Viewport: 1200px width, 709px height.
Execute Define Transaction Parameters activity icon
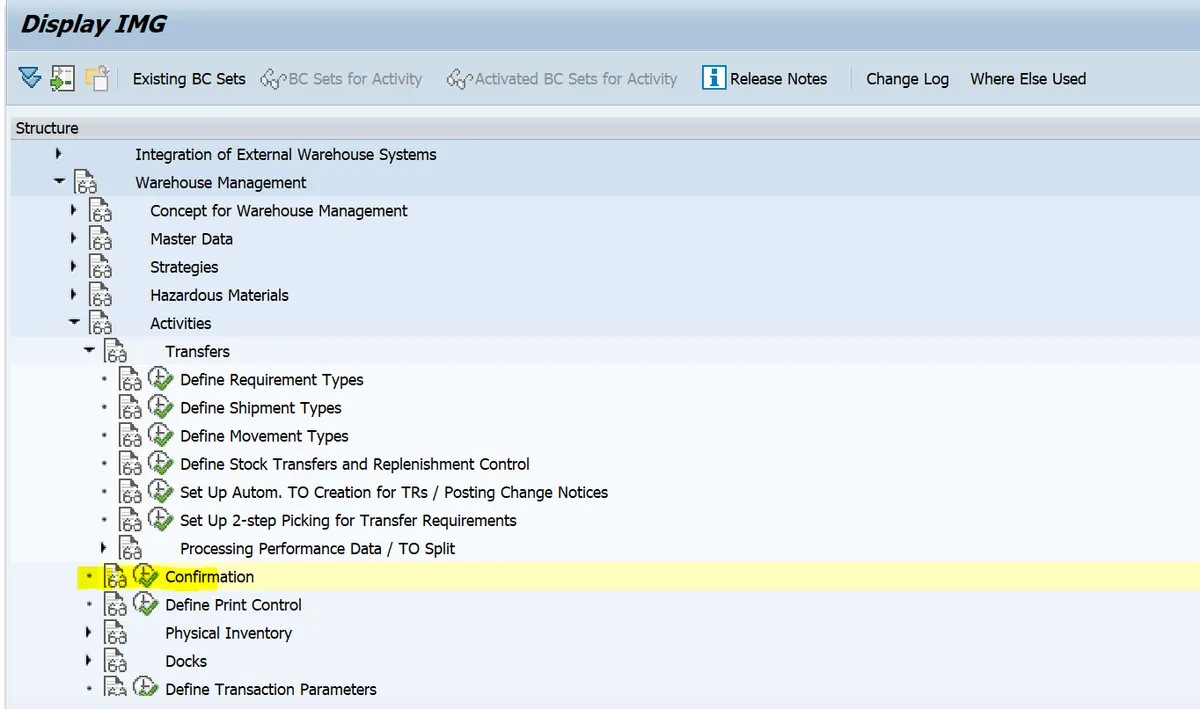click(145, 688)
